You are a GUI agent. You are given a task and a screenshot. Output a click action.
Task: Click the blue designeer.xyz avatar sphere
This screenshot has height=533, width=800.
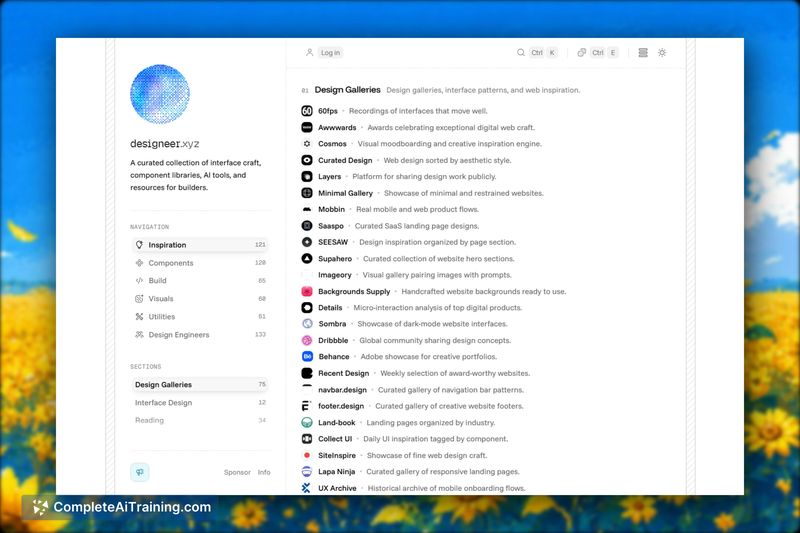(160, 94)
